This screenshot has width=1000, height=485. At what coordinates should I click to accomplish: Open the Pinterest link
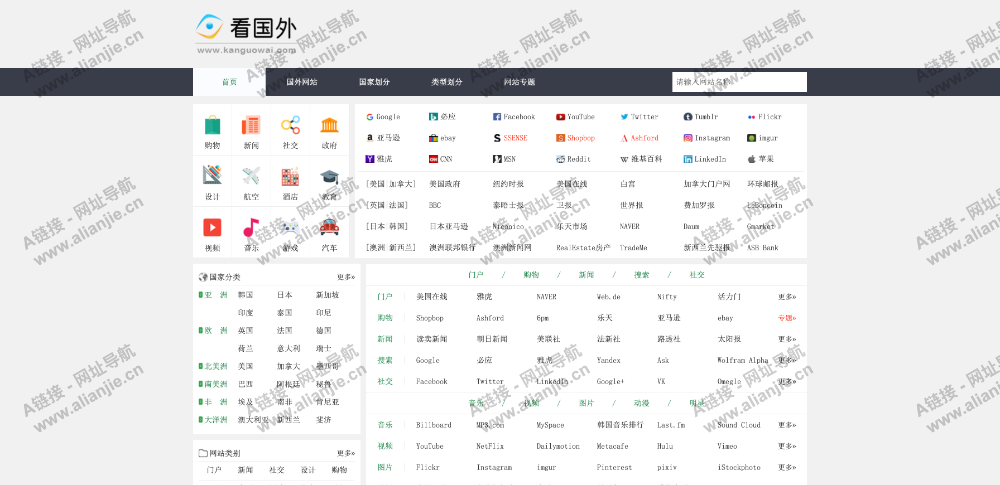(615, 467)
